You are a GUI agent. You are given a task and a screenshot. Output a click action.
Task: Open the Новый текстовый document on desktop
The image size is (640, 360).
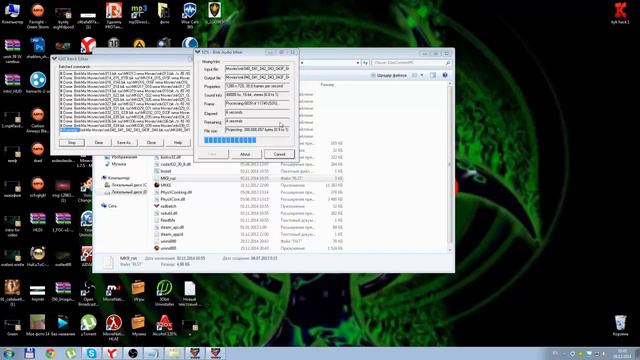(189, 293)
